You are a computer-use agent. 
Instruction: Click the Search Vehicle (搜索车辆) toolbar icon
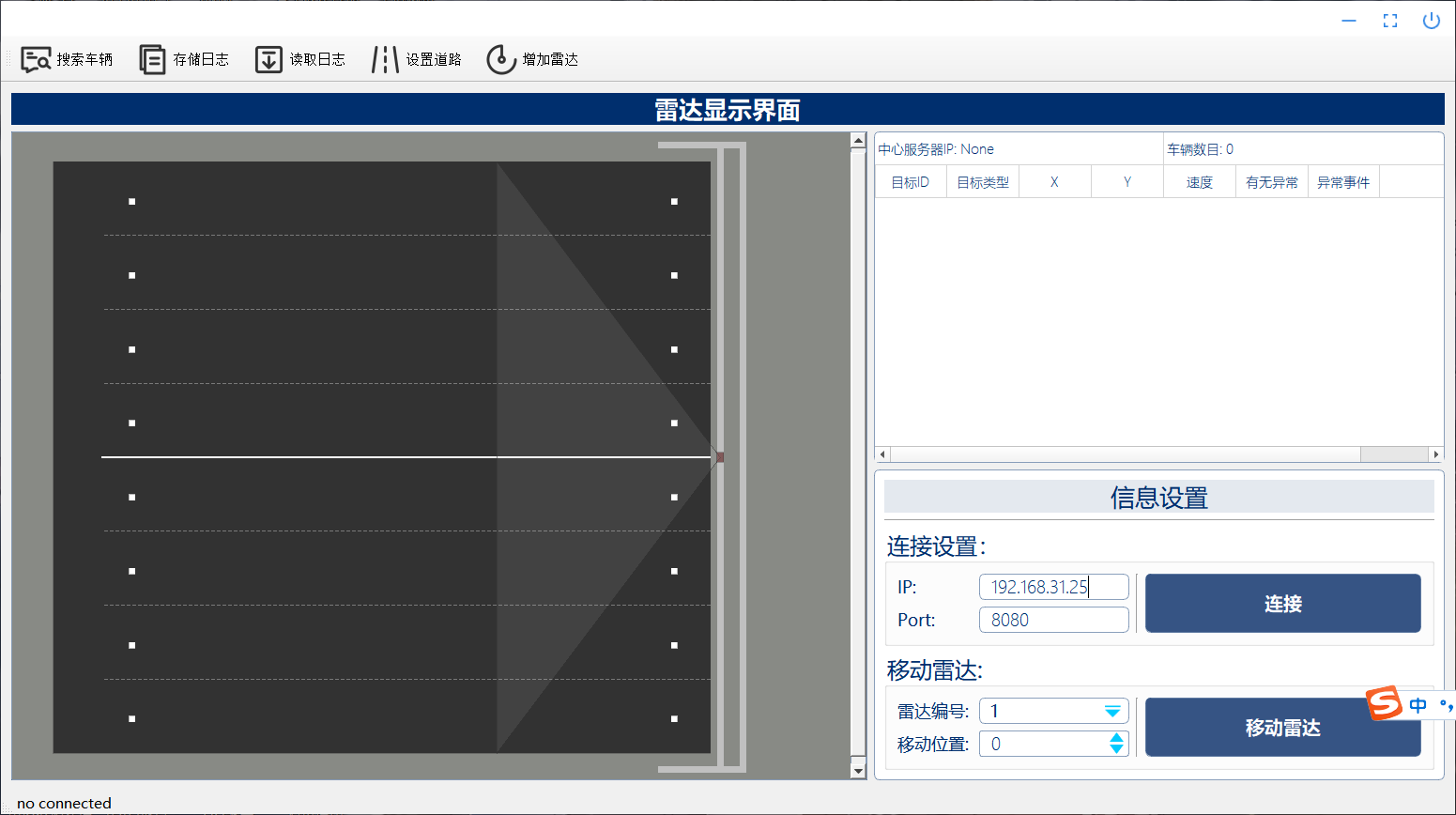click(x=36, y=60)
